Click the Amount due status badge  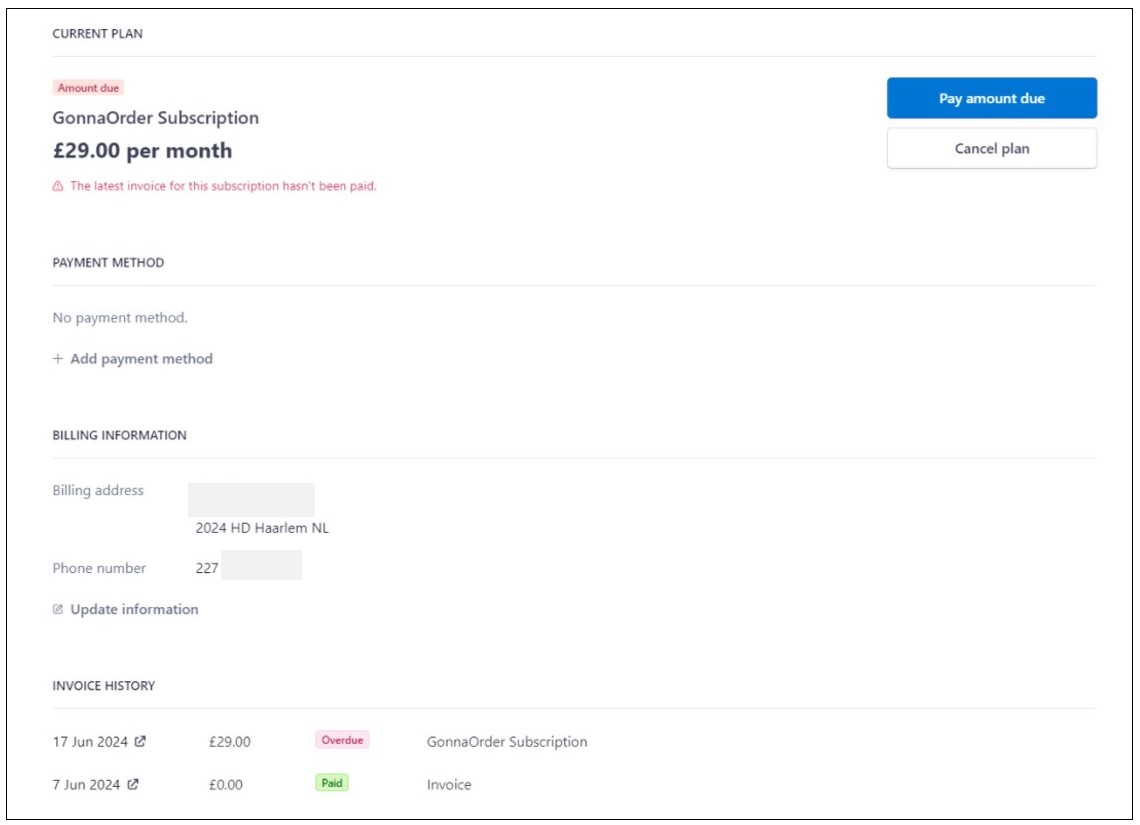pyautogui.click(x=88, y=88)
